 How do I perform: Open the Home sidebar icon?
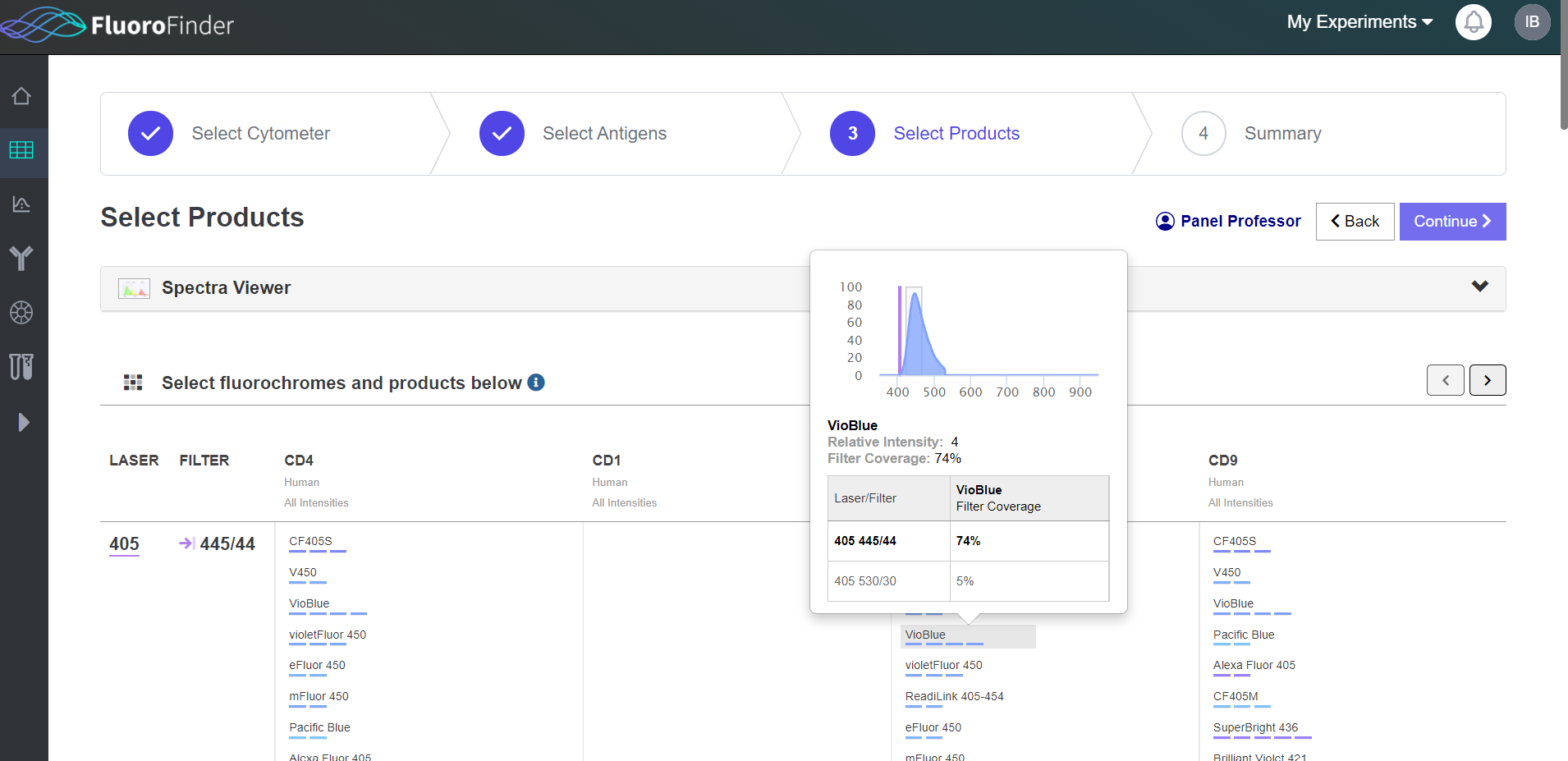(23, 95)
